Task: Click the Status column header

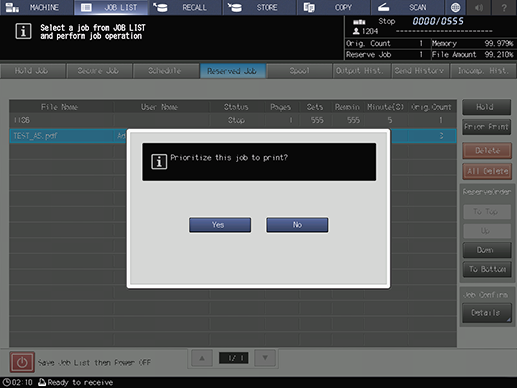Action: coord(236,107)
